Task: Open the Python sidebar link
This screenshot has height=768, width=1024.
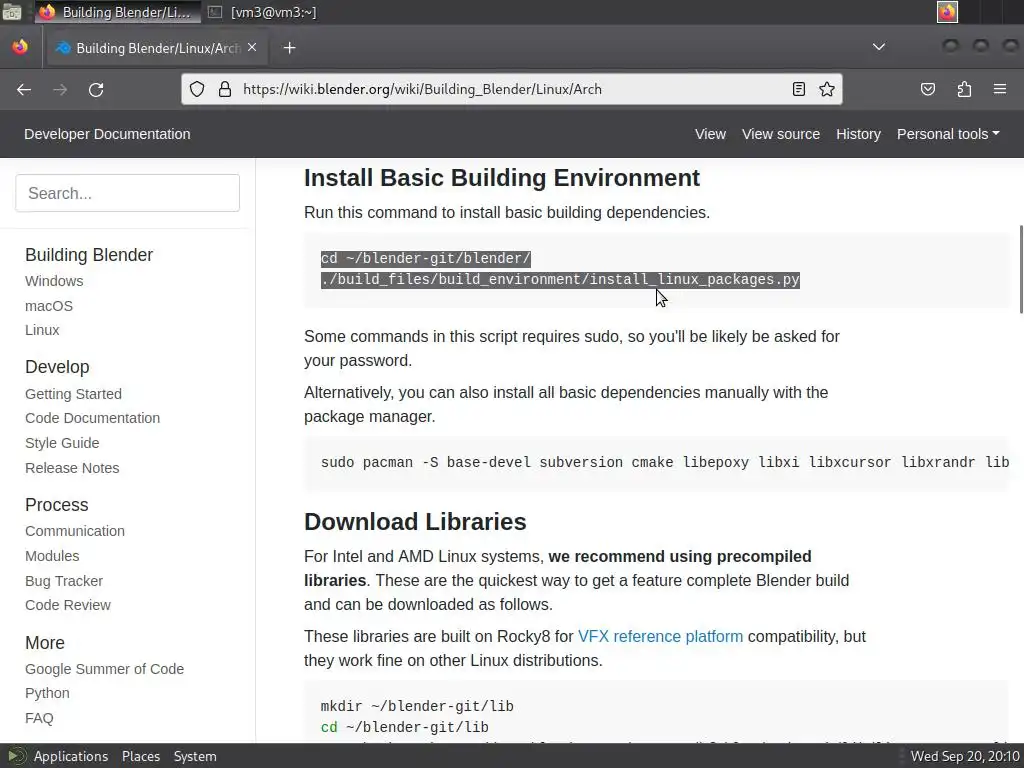Action: tap(47, 693)
